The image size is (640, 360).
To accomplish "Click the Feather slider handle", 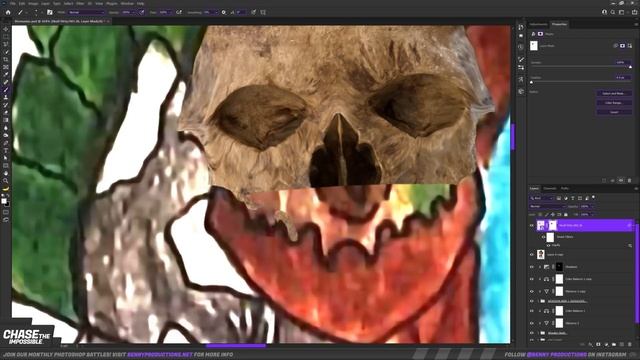I will pyautogui.click(x=531, y=82).
